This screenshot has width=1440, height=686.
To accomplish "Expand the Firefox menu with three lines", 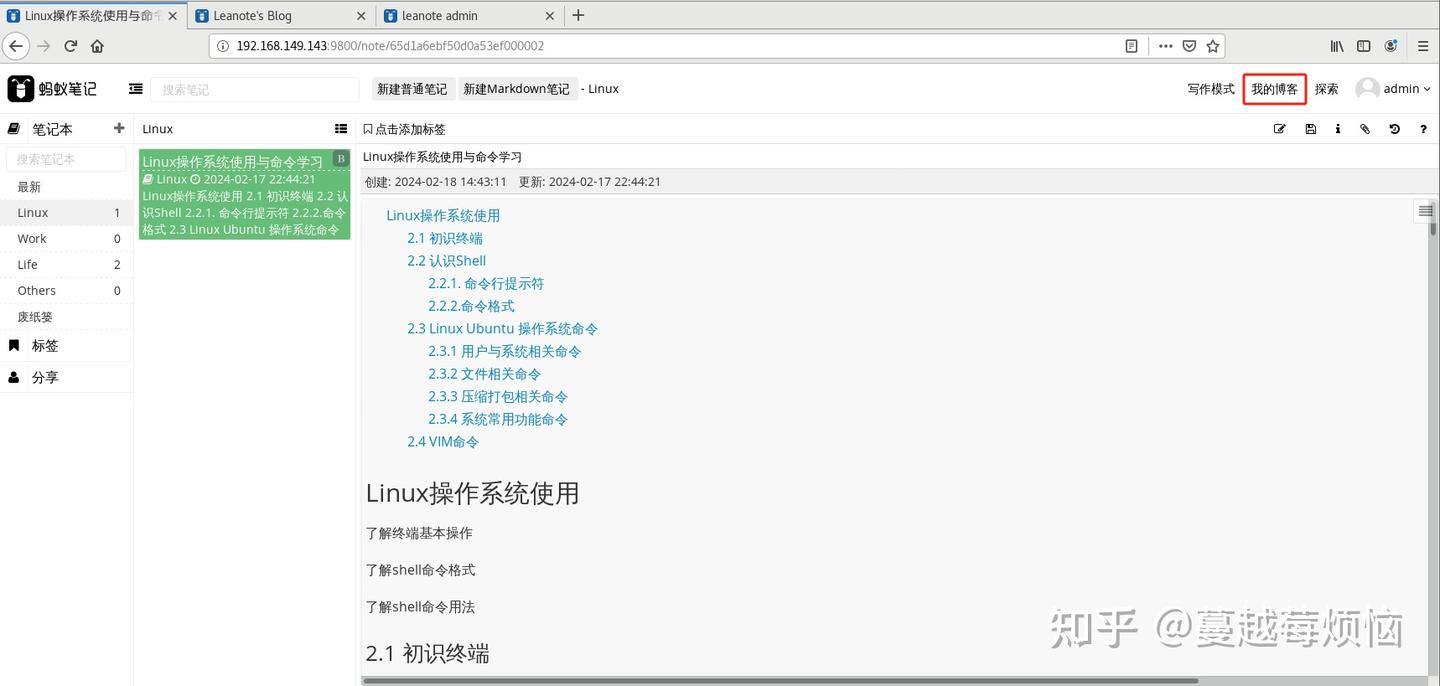I will 1422,45.
